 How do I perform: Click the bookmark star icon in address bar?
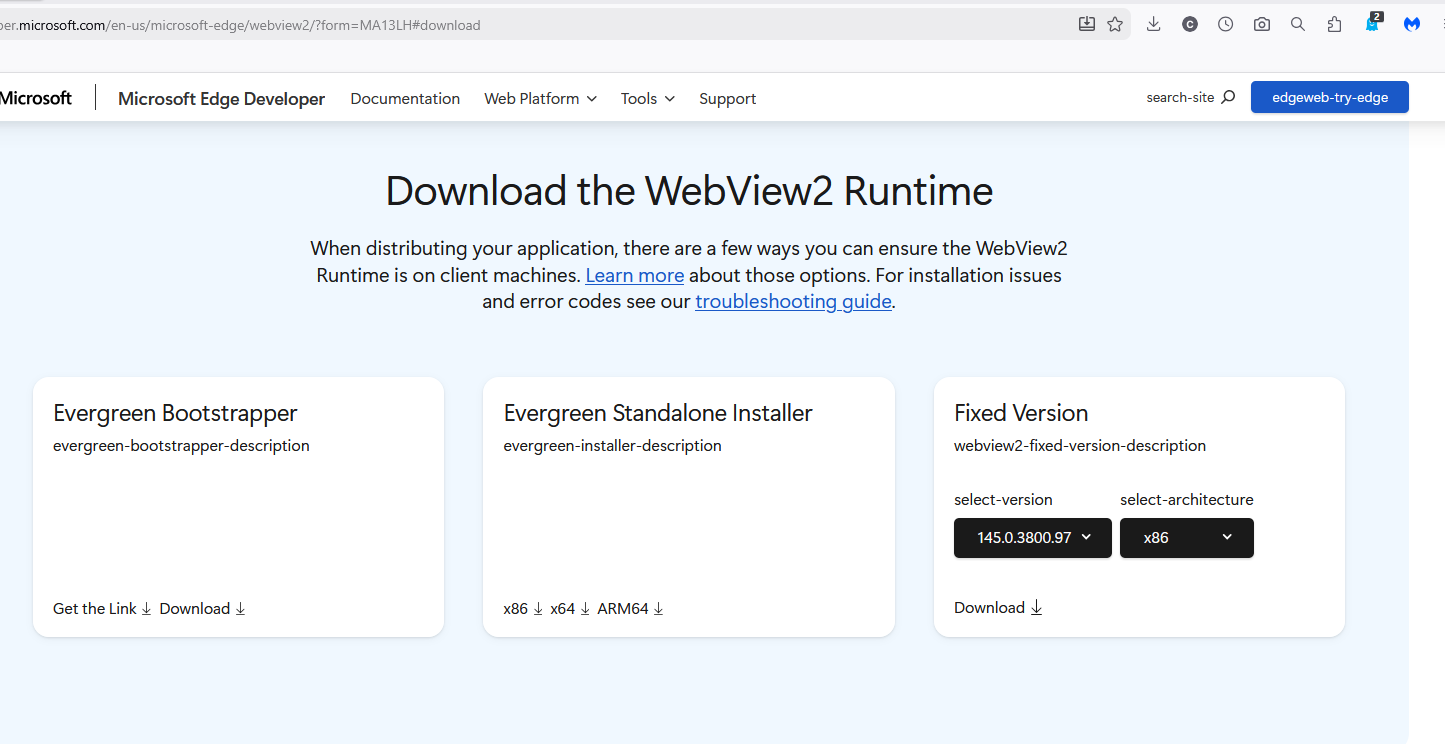(1115, 25)
